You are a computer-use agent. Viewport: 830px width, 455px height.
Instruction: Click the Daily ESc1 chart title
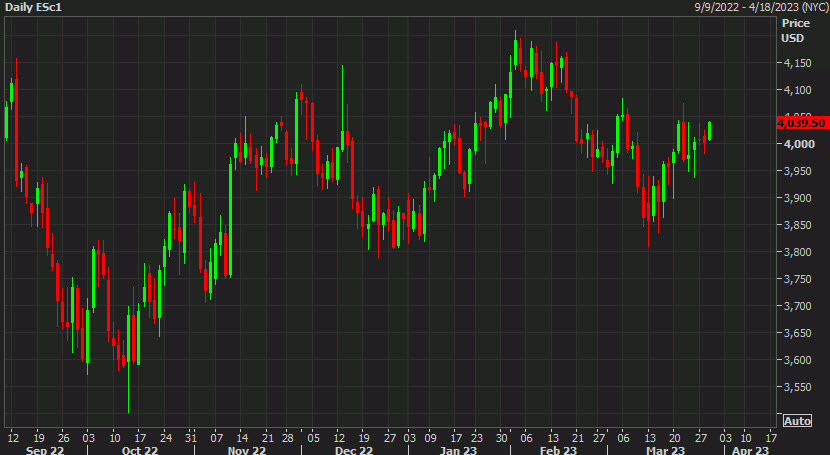(33, 7)
